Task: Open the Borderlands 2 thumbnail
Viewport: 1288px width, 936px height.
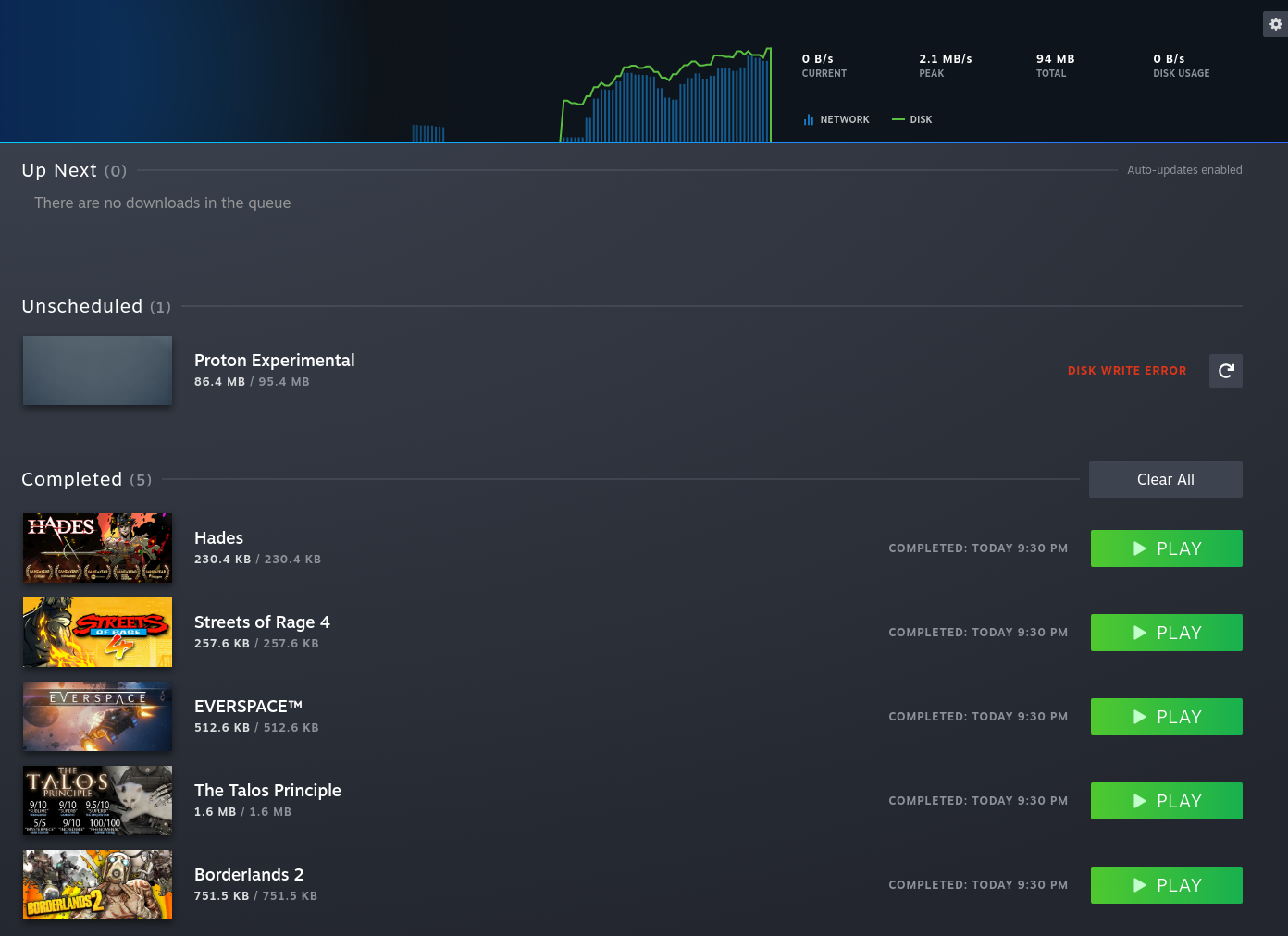Action: pos(97,884)
